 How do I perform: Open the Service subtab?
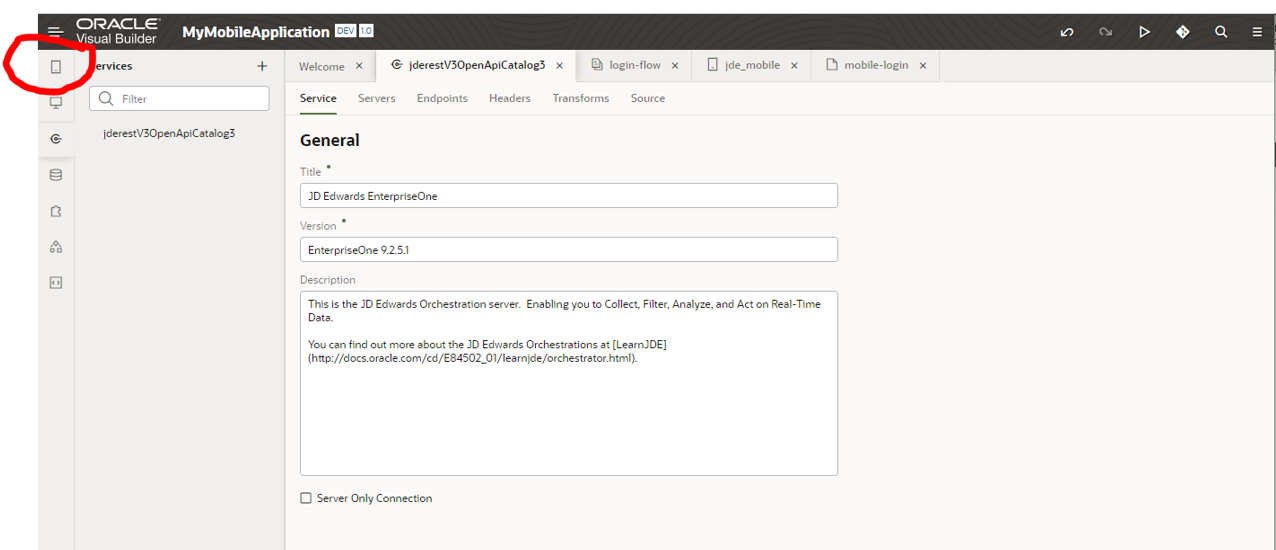point(318,98)
